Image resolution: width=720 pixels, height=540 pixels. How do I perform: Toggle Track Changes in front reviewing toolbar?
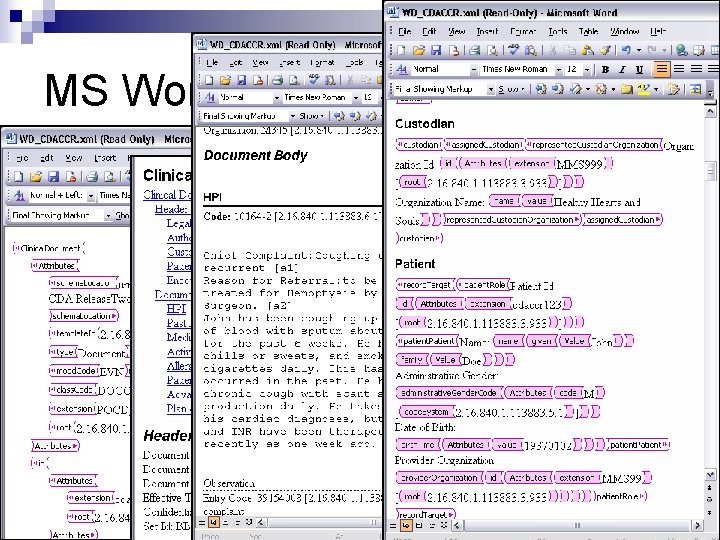pyautogui.click(x=674, y=89)
